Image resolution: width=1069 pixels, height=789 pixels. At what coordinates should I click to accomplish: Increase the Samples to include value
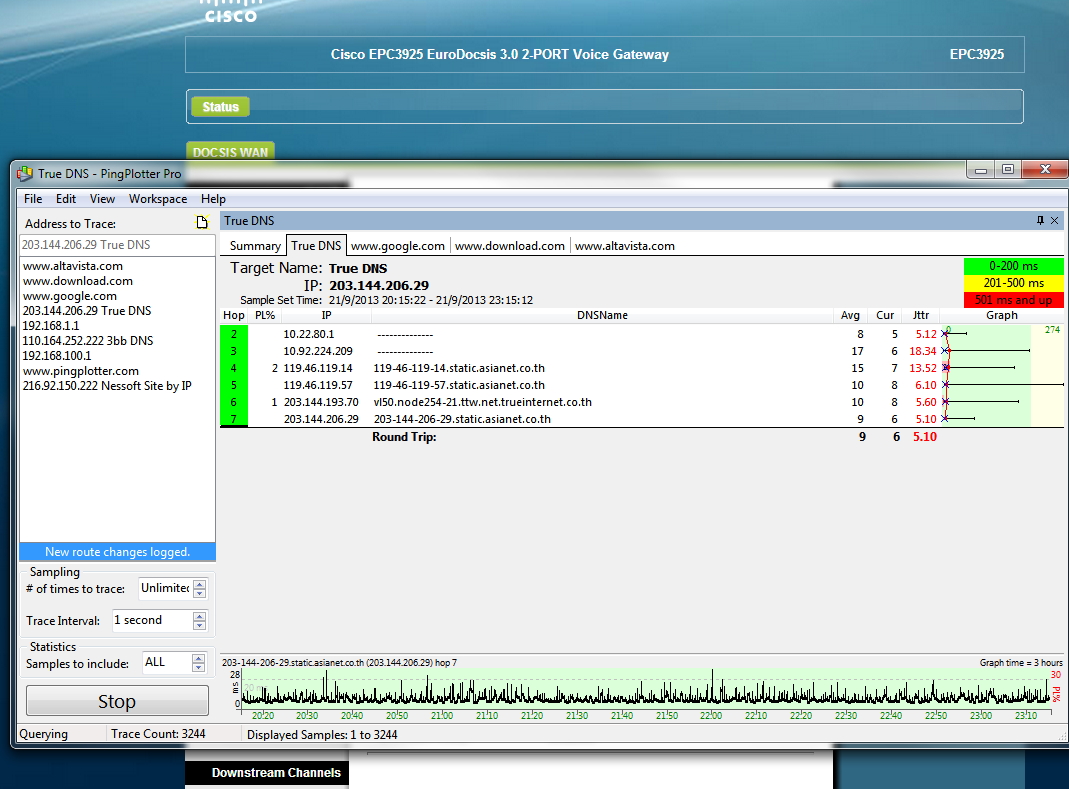(198, 658)
